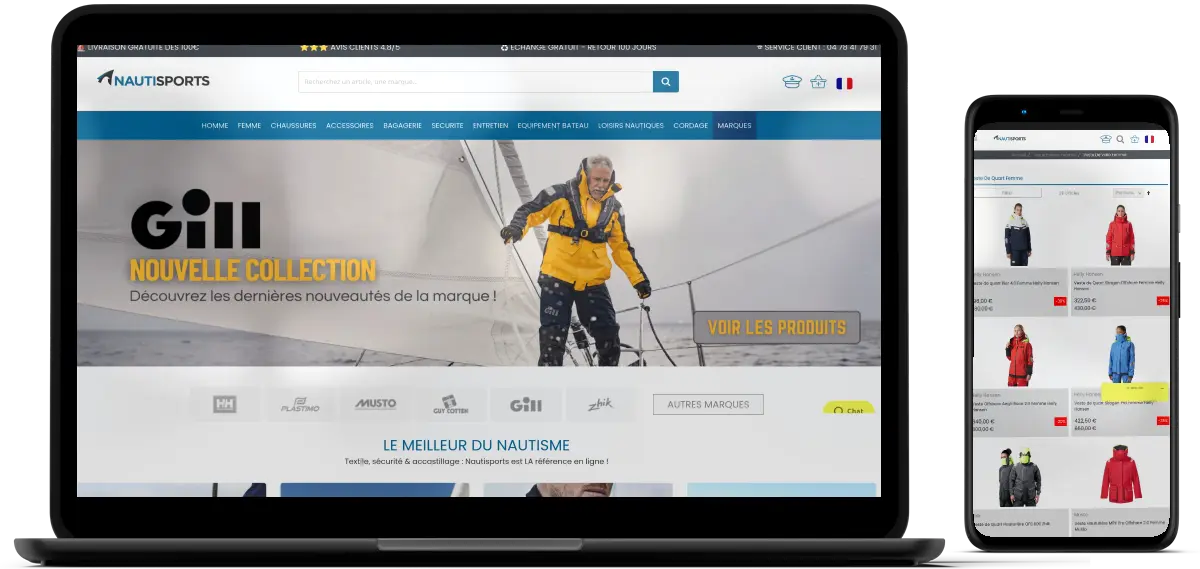Click the 422,50 € price on the phone

1084,421
